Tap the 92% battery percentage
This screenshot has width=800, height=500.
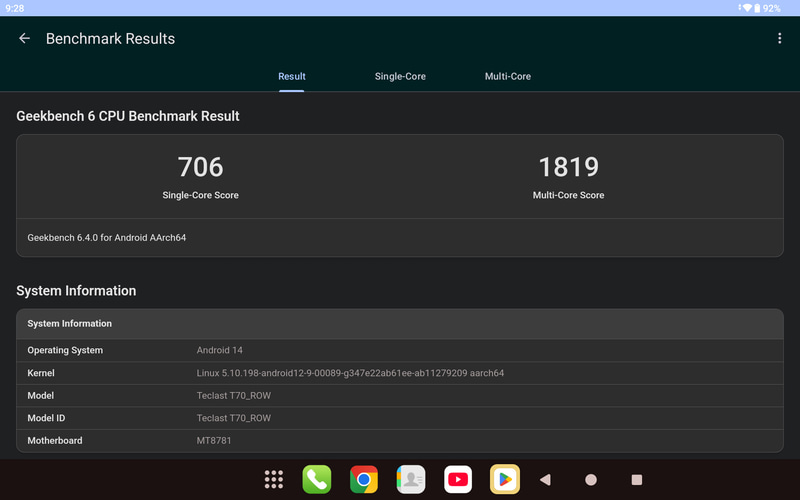tap(771, 8)
